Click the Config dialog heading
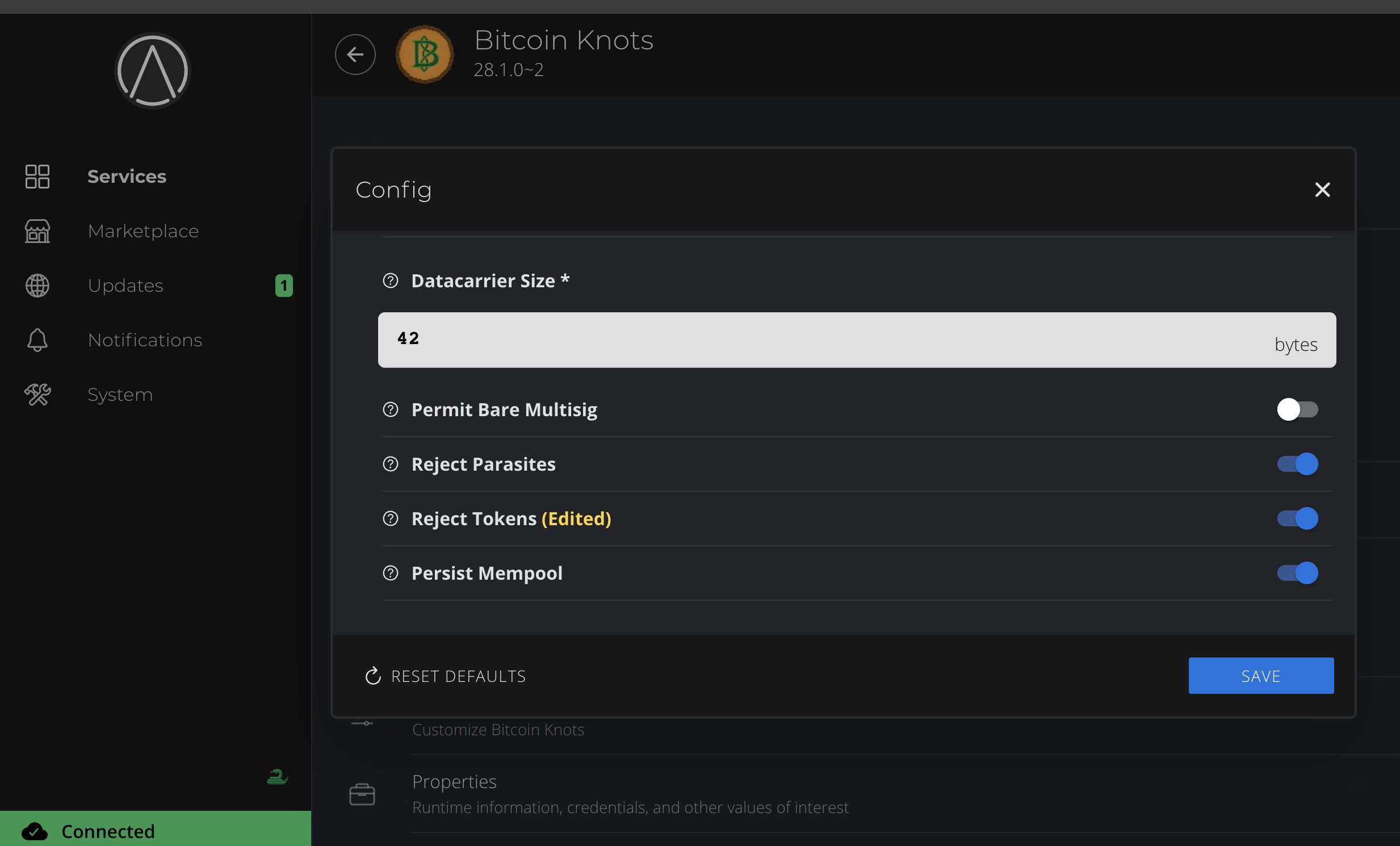Viewport: 1400px width, 846px height. (394, 190)
